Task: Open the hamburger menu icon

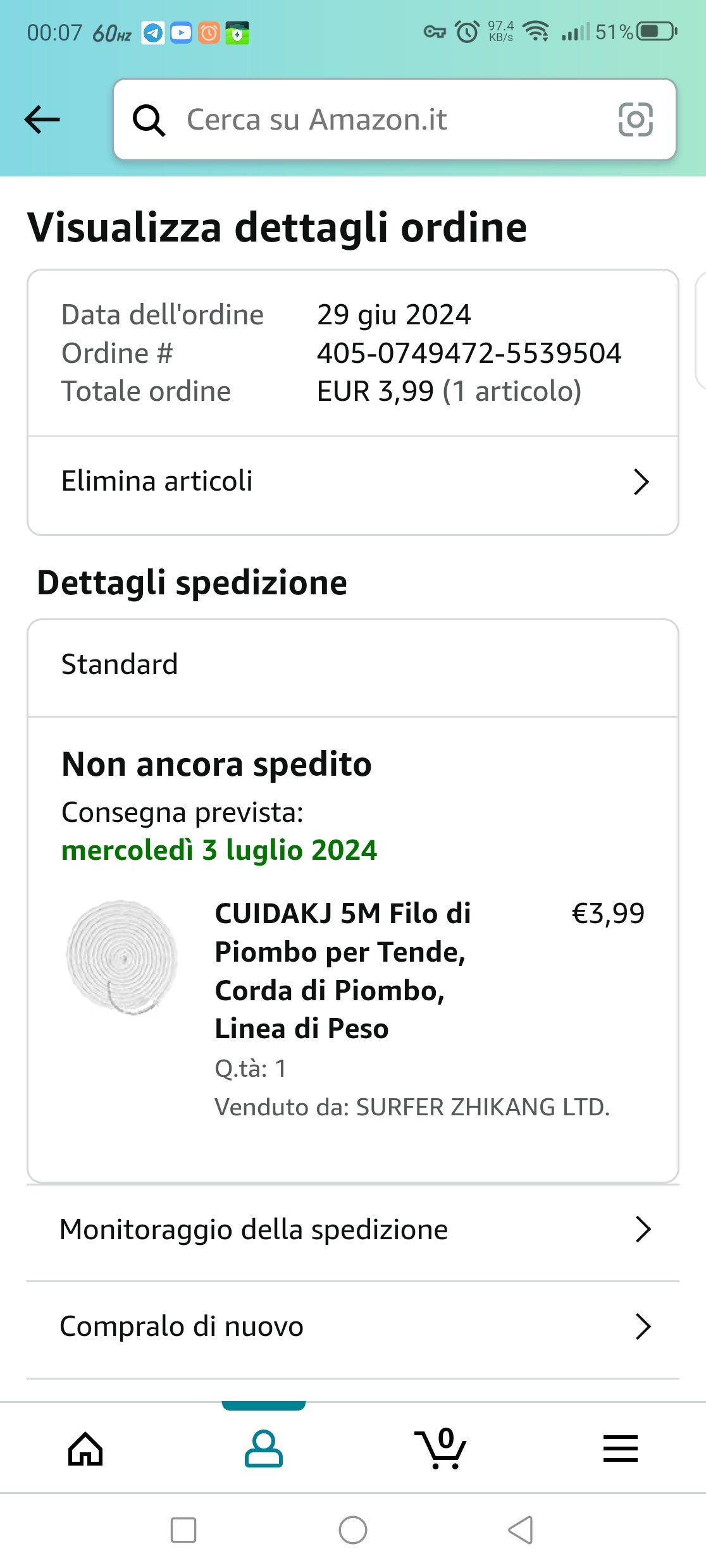Action: click(620, 1449)
